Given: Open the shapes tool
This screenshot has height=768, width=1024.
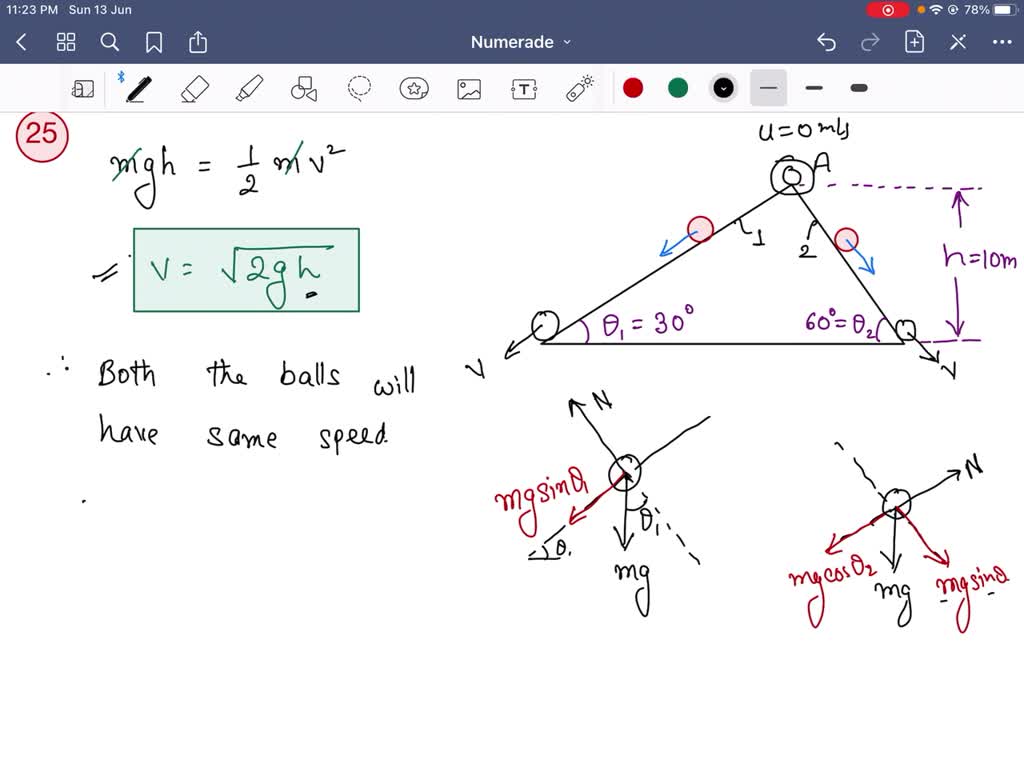Looking at the screenshot, I should 303,88.
